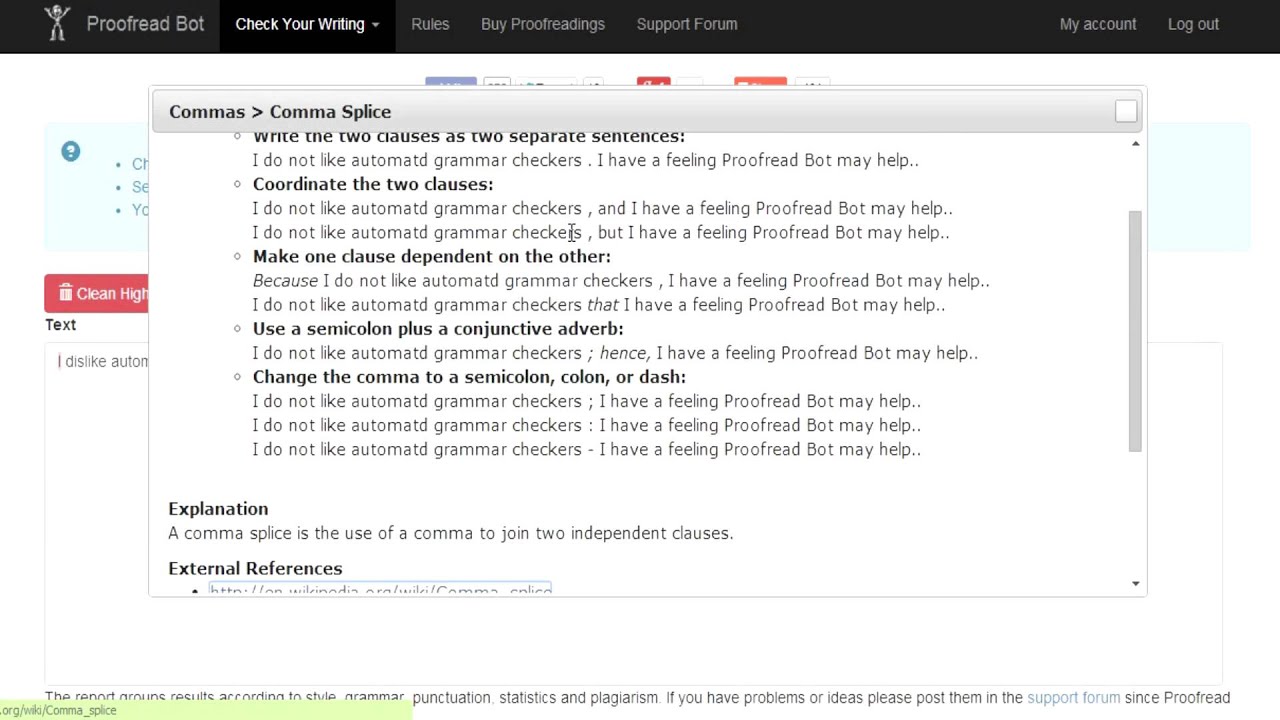
Task: Click the dialog's vertical scrollbar thumb
Action: point(1135,330)
